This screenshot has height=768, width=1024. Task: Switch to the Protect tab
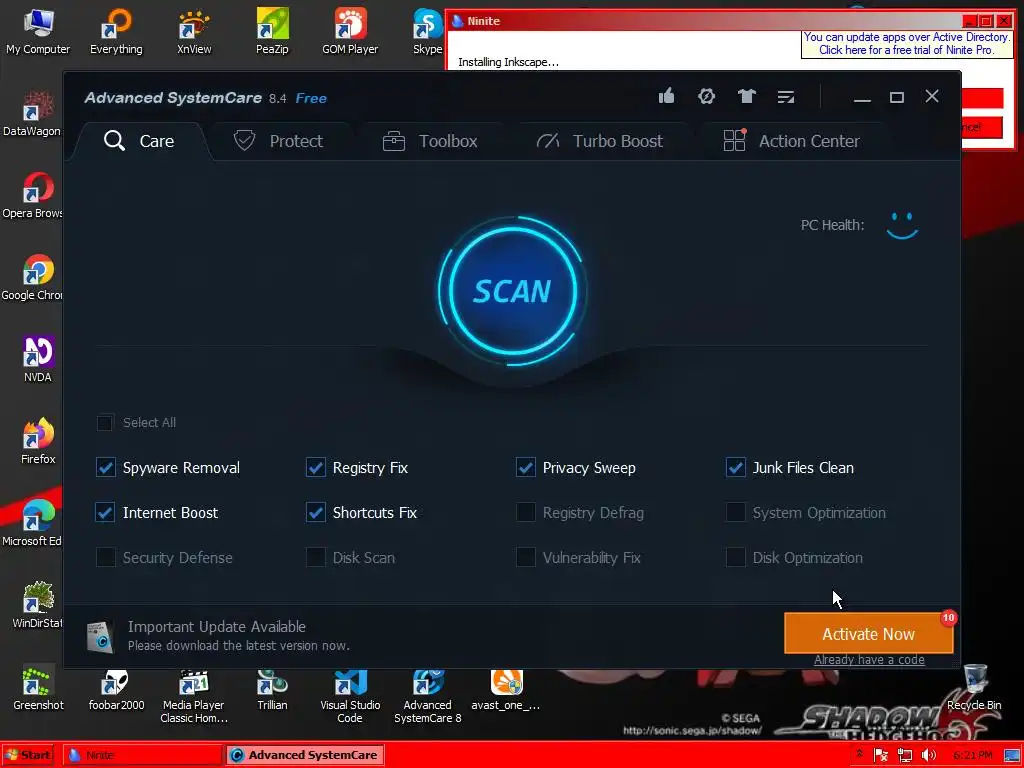[x=279, y=141]
